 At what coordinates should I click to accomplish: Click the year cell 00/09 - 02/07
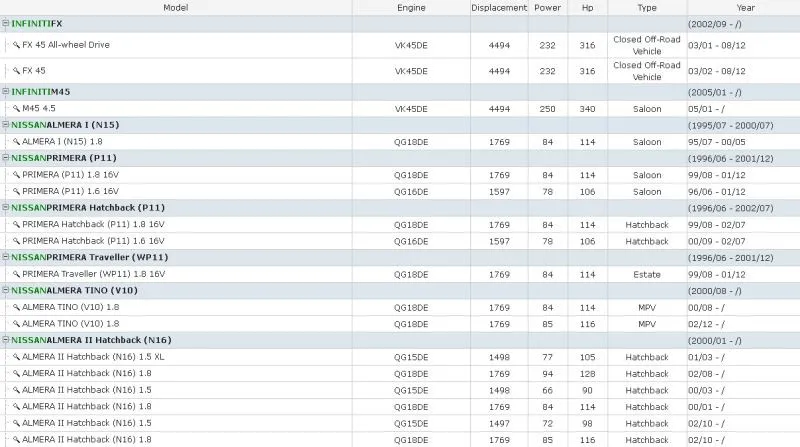(716, 241)
